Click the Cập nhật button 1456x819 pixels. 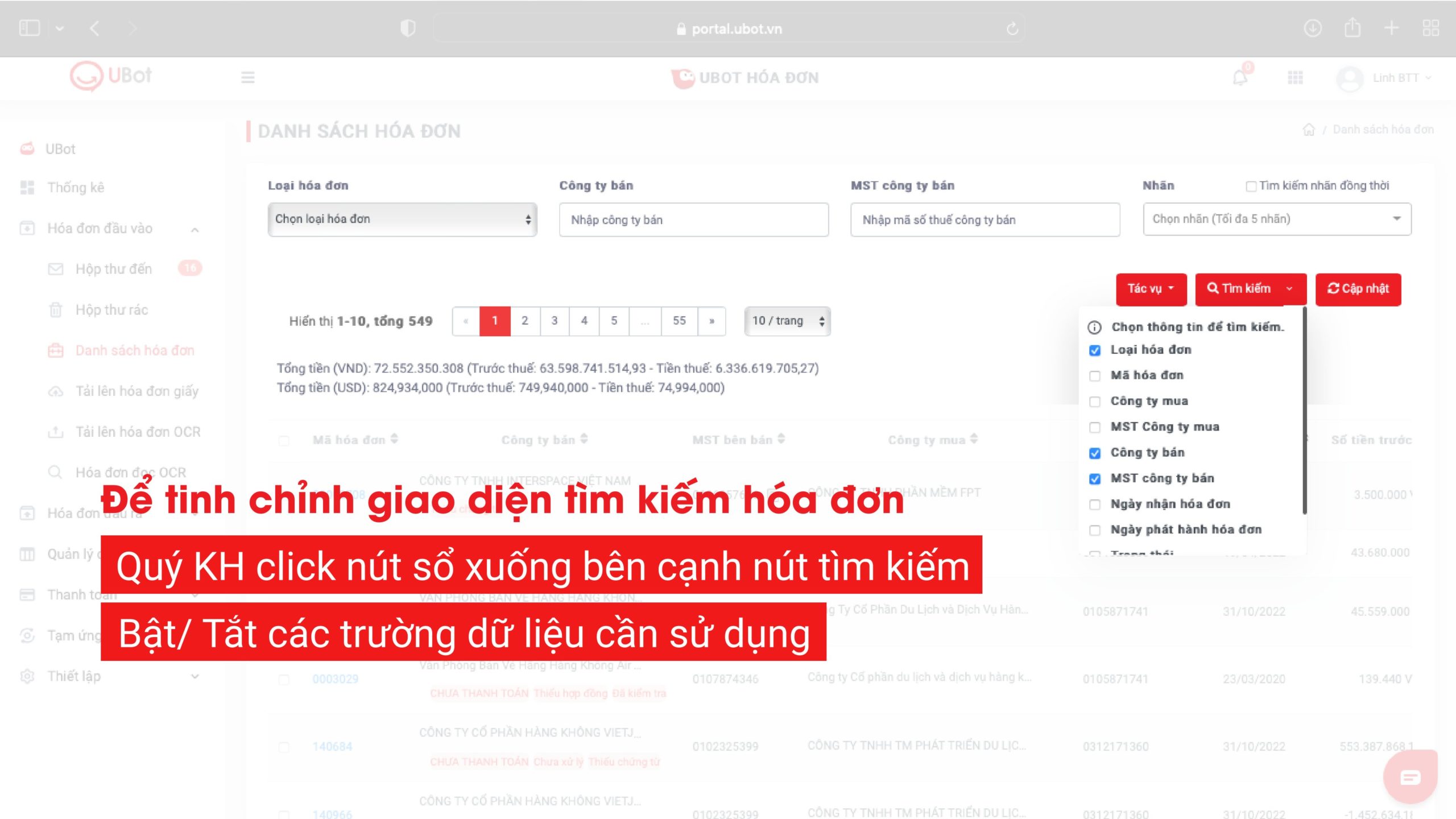tap(1358, 289)
